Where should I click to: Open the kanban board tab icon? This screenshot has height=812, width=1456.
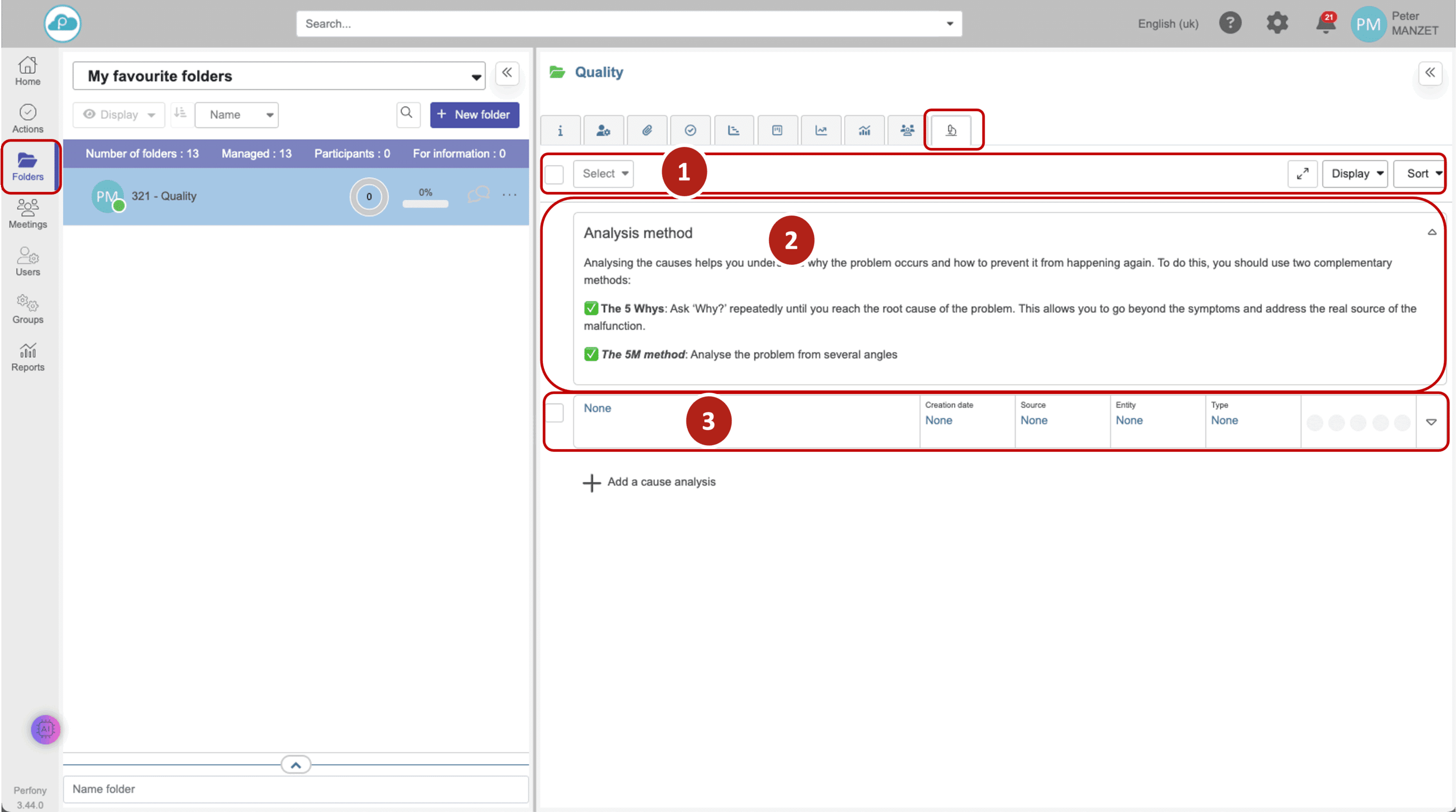coord(777,130)
